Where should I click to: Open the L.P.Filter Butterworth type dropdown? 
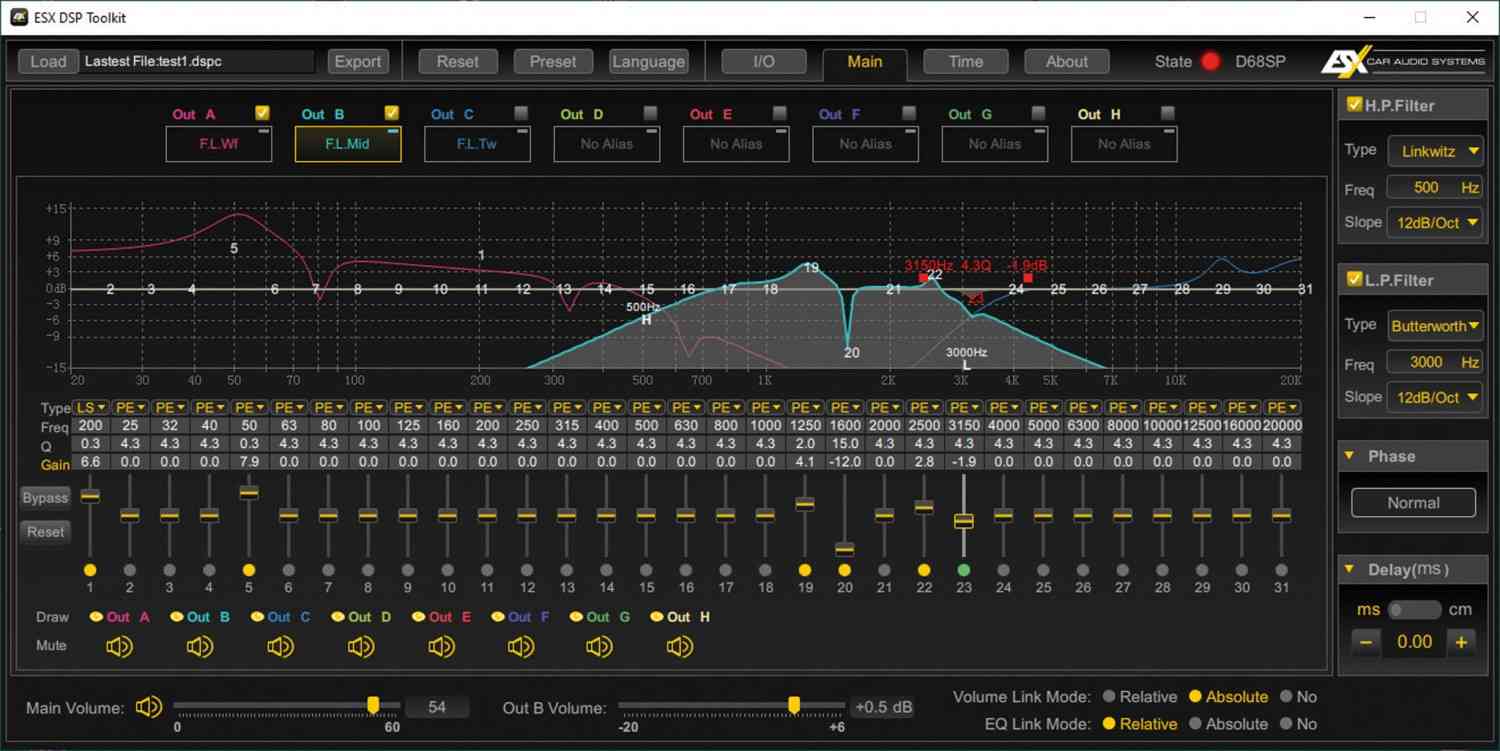pos(1435,326)
